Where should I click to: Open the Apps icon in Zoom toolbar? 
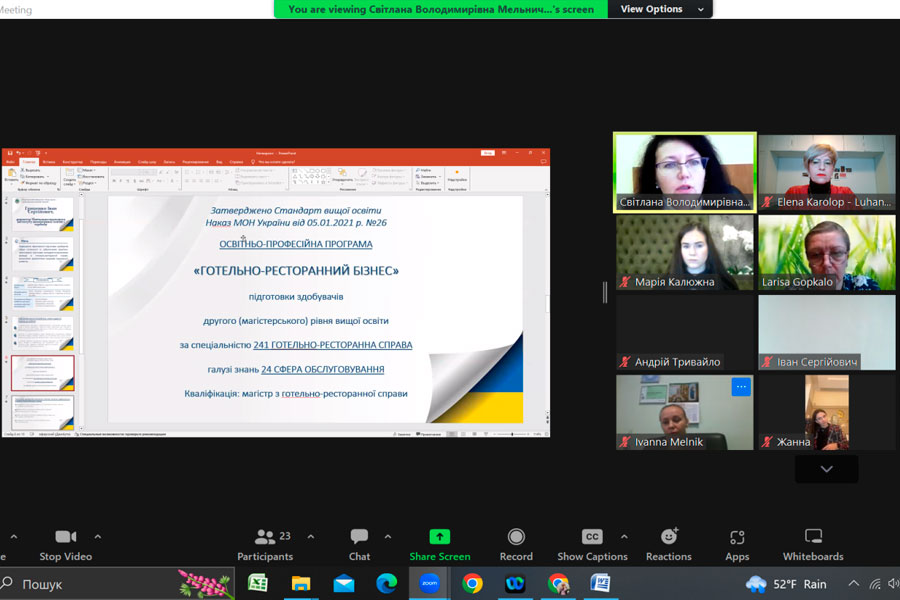pyautogui.click(x=737, y=538)
